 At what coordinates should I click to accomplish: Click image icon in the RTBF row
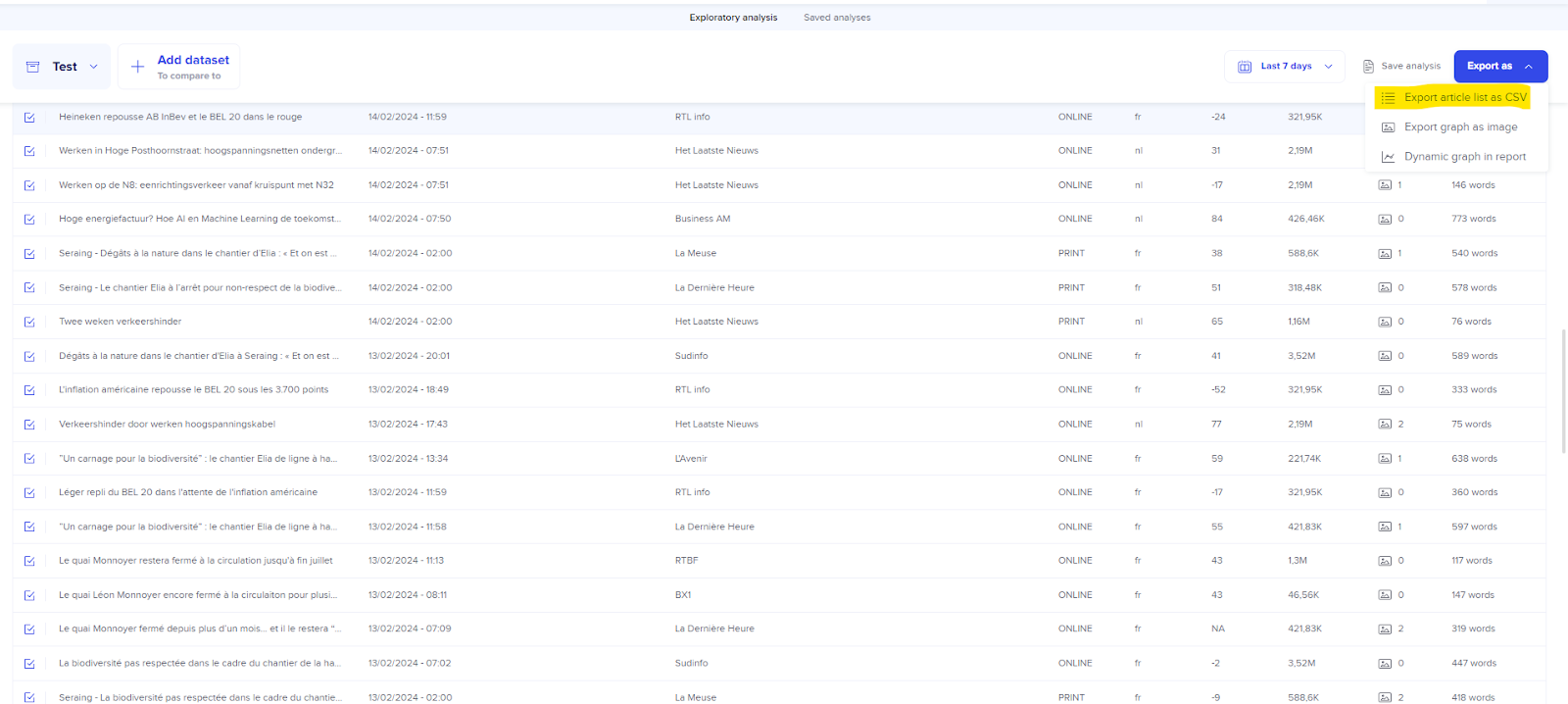point(1385,561)
